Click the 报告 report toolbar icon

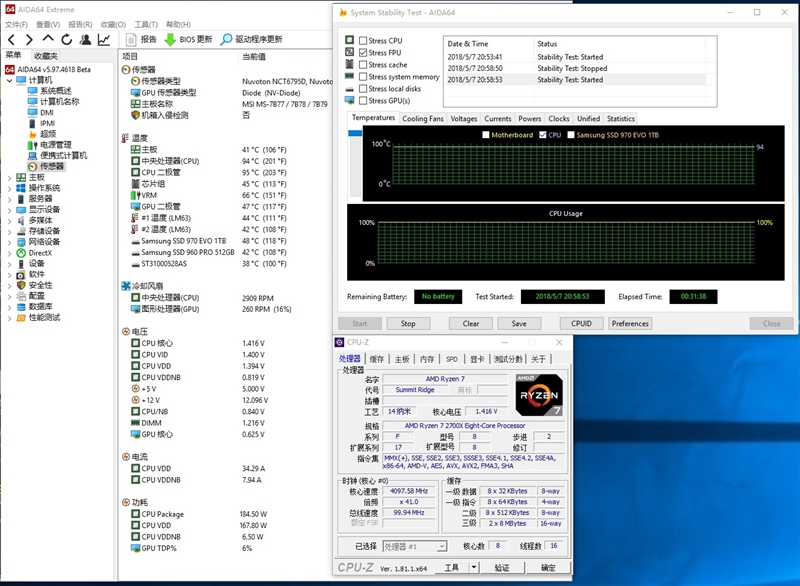(x=131, y=39)
